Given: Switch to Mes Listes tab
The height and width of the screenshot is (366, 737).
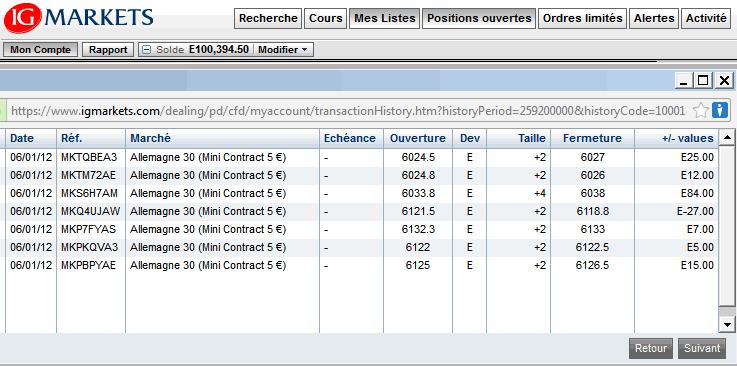Looking at the screenshot, I should click(384, 18).
